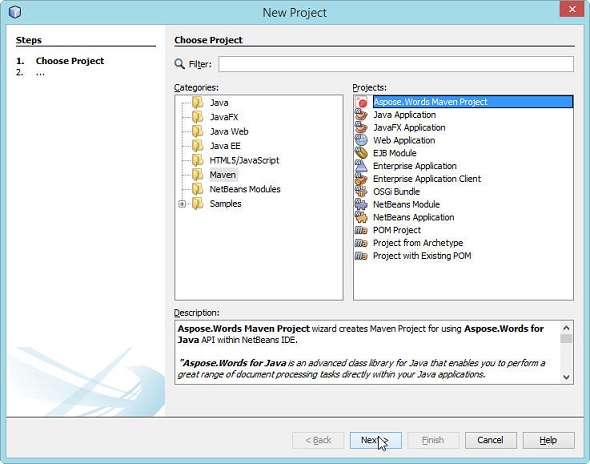Click the Java category folder icon
This screenshot has width=590, height=464.
pyautogui.click(x=198, y=102)
